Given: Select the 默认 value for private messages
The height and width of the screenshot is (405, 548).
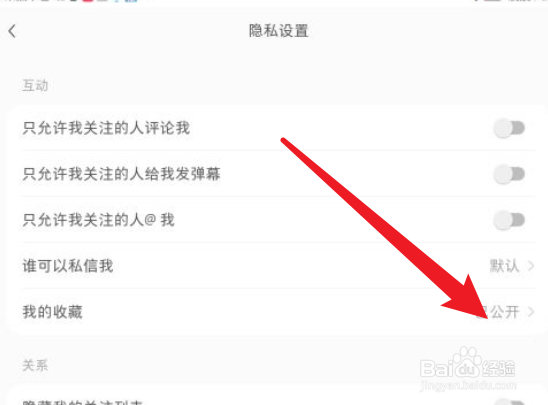Looking at the screenshot, I should [x=504, y=266].
